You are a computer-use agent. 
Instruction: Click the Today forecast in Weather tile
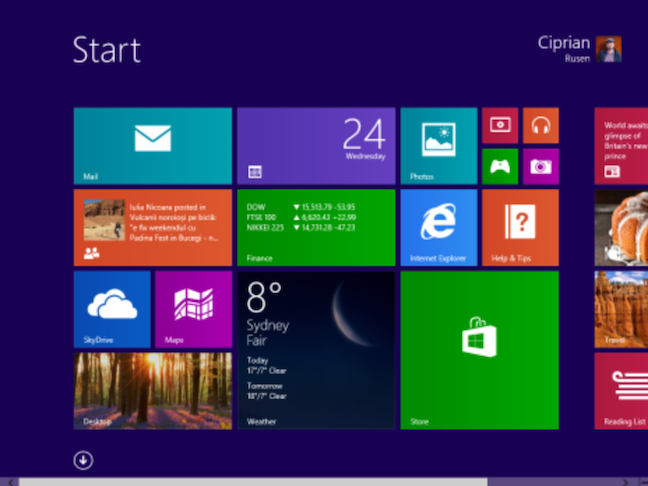tap(267, 365)
